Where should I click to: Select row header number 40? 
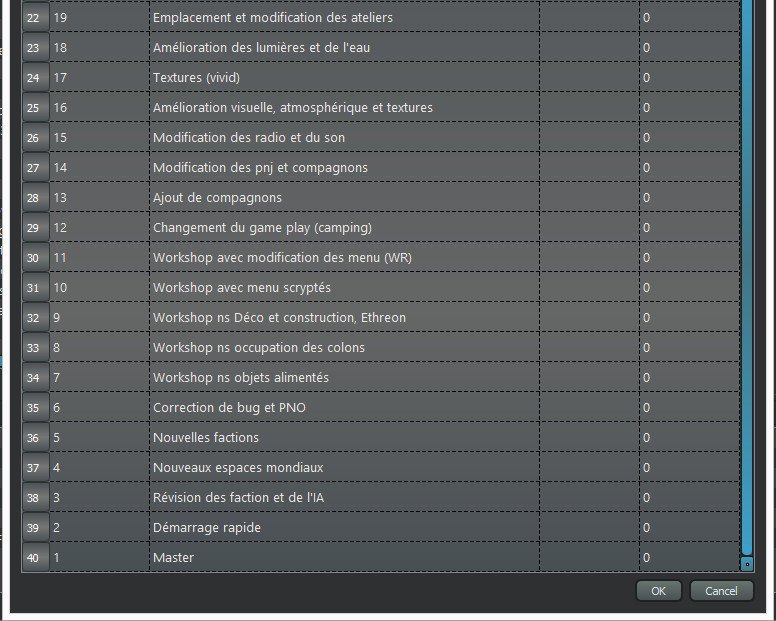(34, 558)
